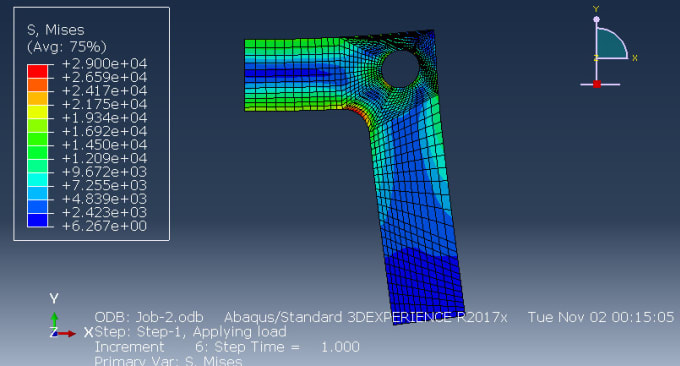Click legend value '+9.672e+03'
Image resolution: width=680 pixels, height=366 pixels.
(105, 172)
